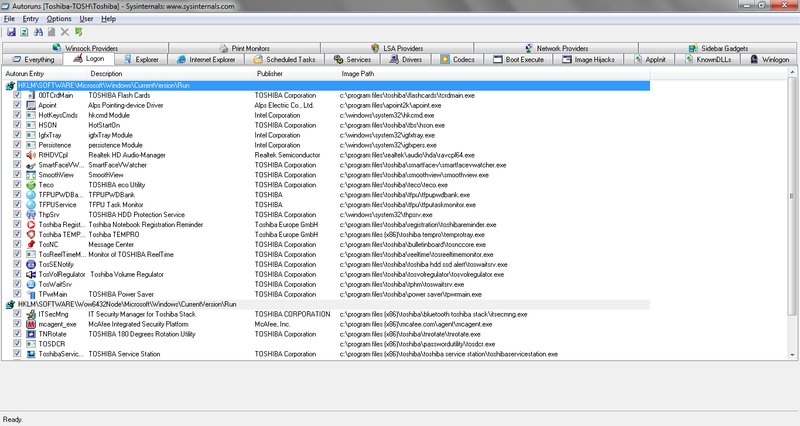Screen dimensions: 800x426
Task: Select the Toshiba TEMPRO shield icon
Action: 31,235
